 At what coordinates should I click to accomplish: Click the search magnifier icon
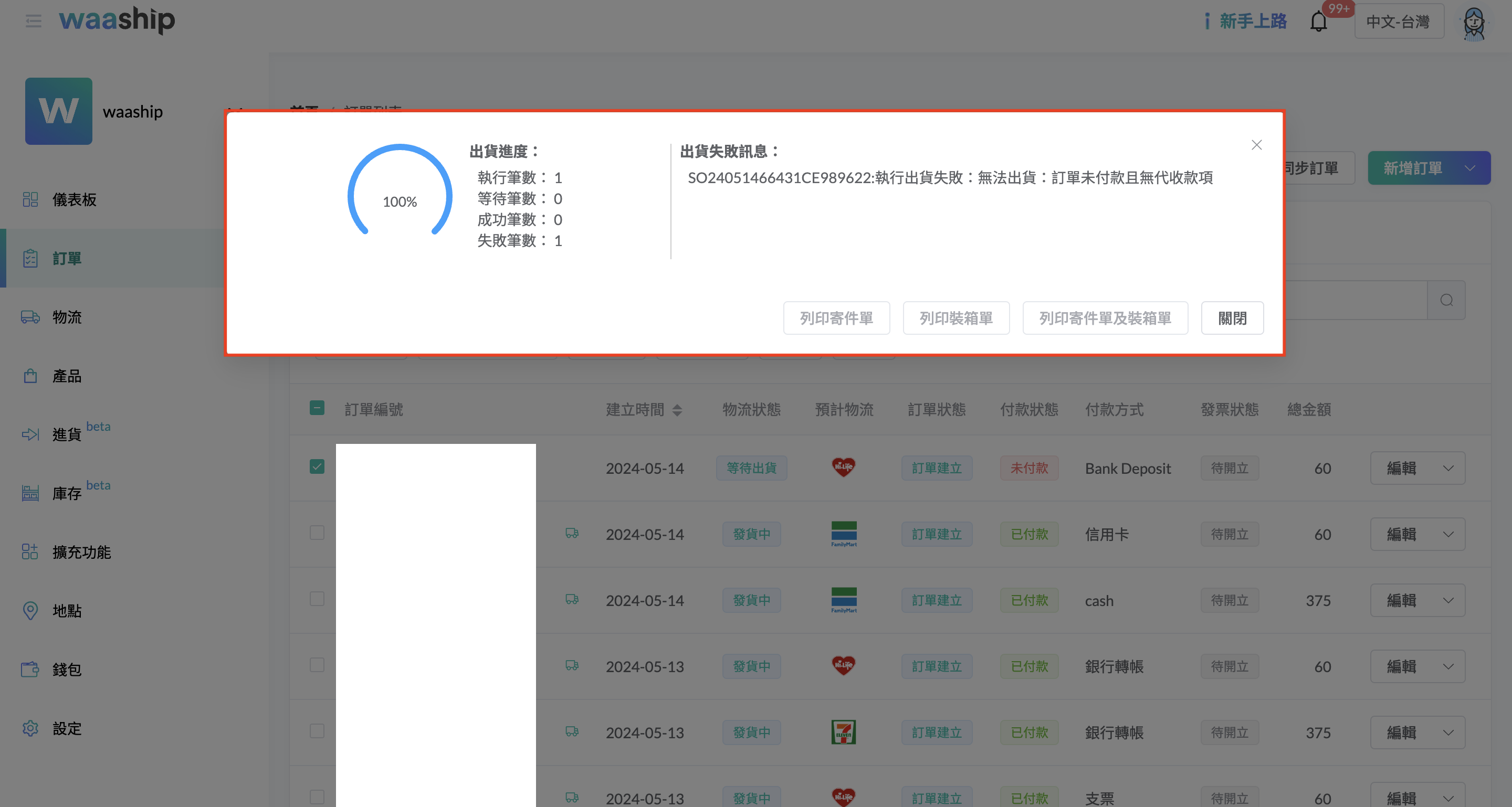[x=1446, y=300]
